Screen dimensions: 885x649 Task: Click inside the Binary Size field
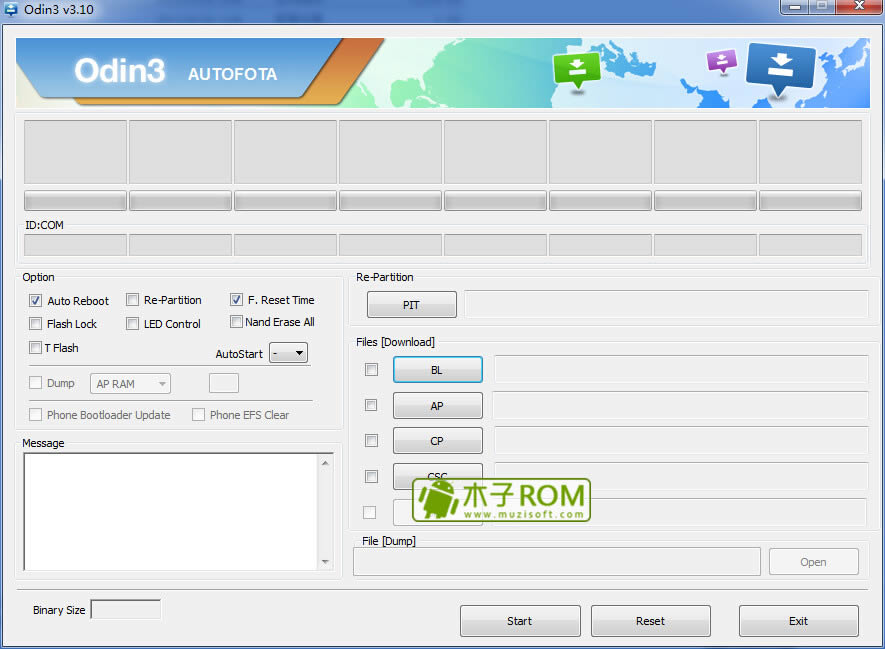click(124, 608)
